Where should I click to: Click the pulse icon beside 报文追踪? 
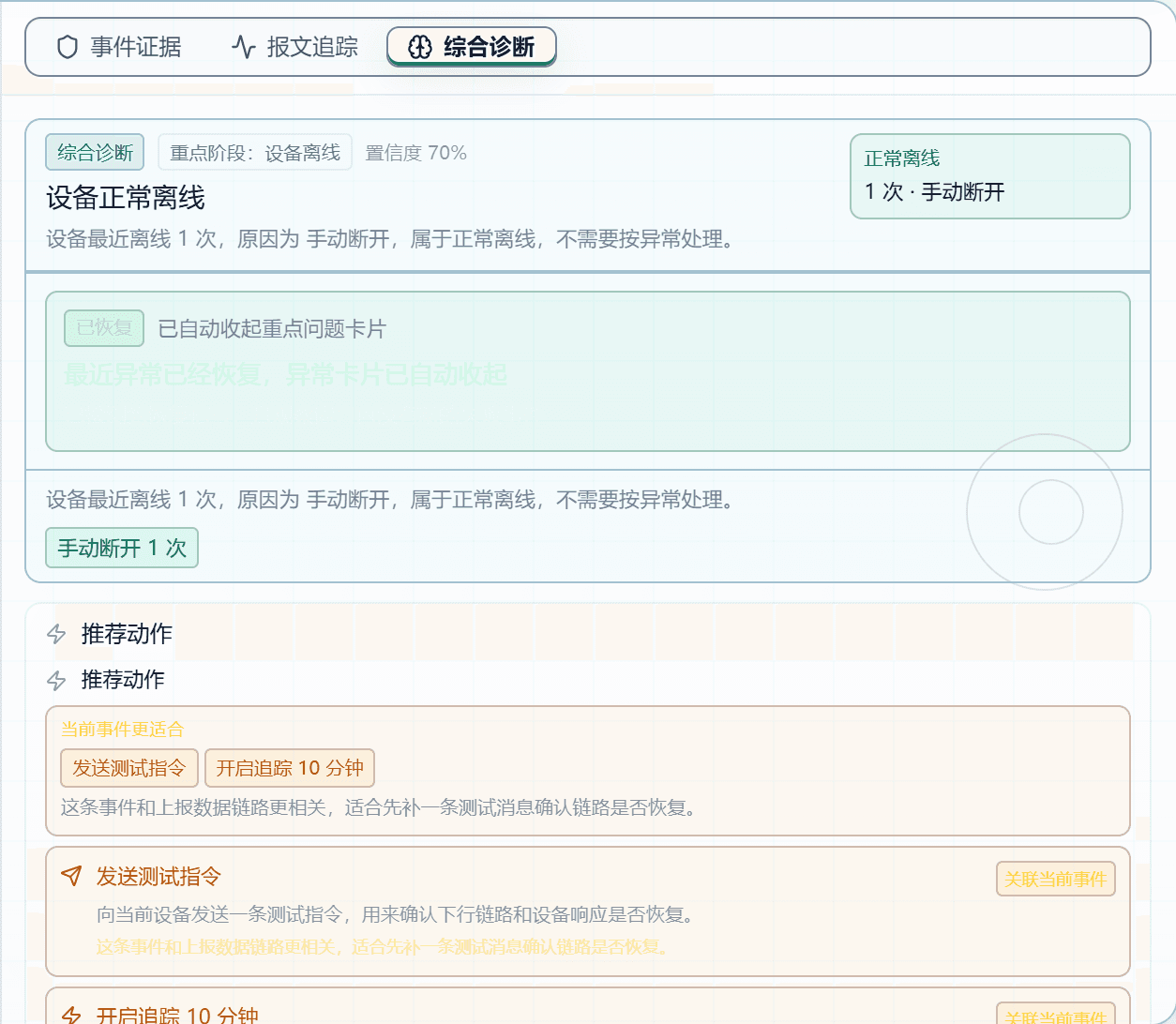(244, 47)
